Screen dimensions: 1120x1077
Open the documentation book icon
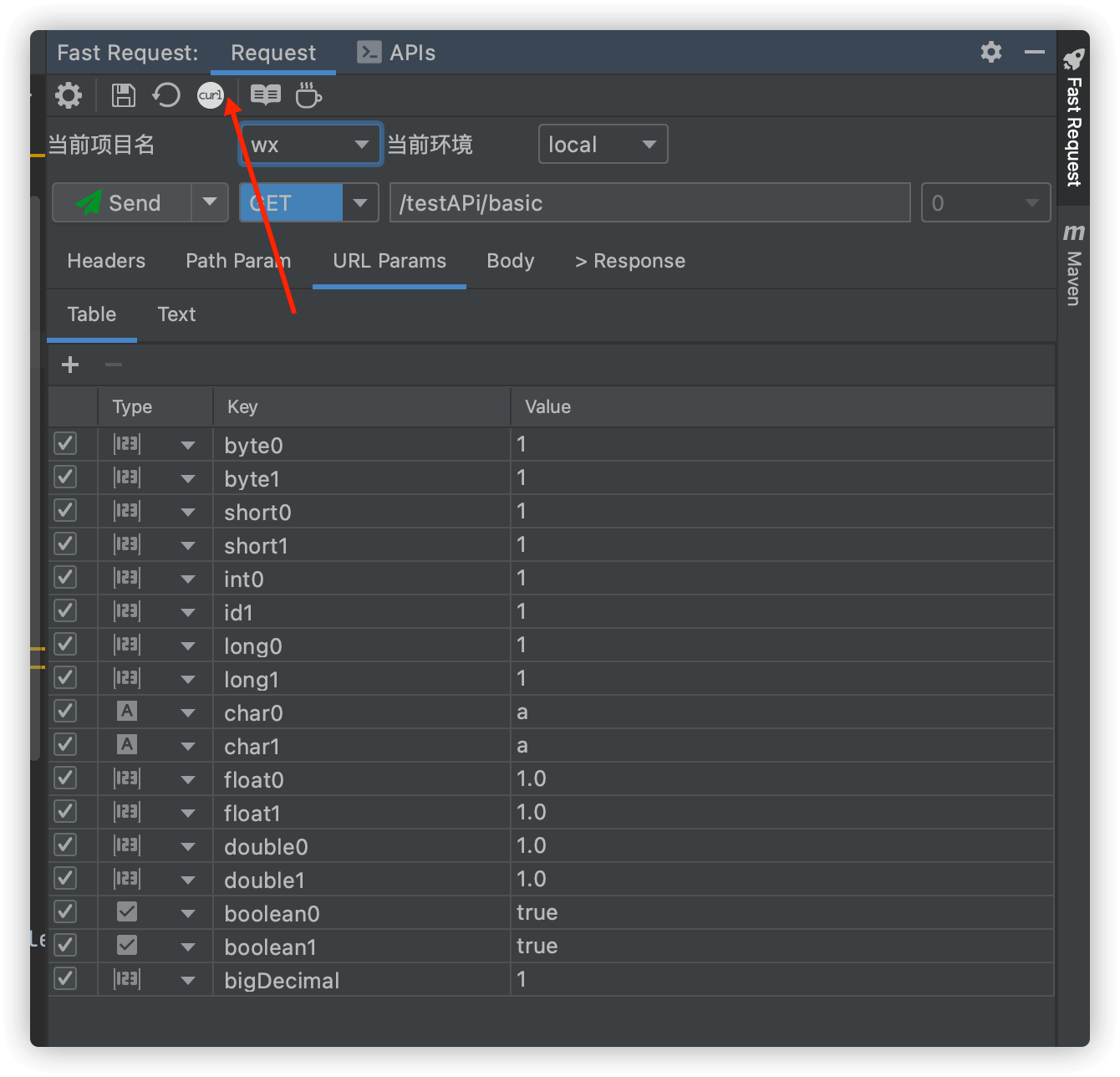tap(266, 95)
